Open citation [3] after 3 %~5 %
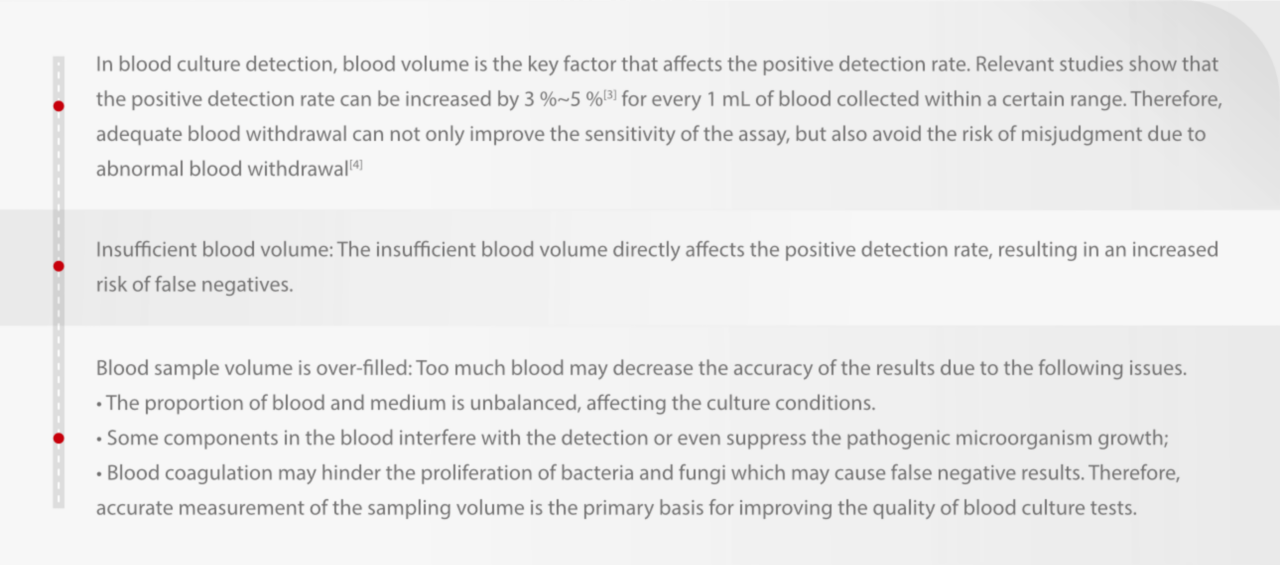1280x565 pixels. (x=610, y=95)
